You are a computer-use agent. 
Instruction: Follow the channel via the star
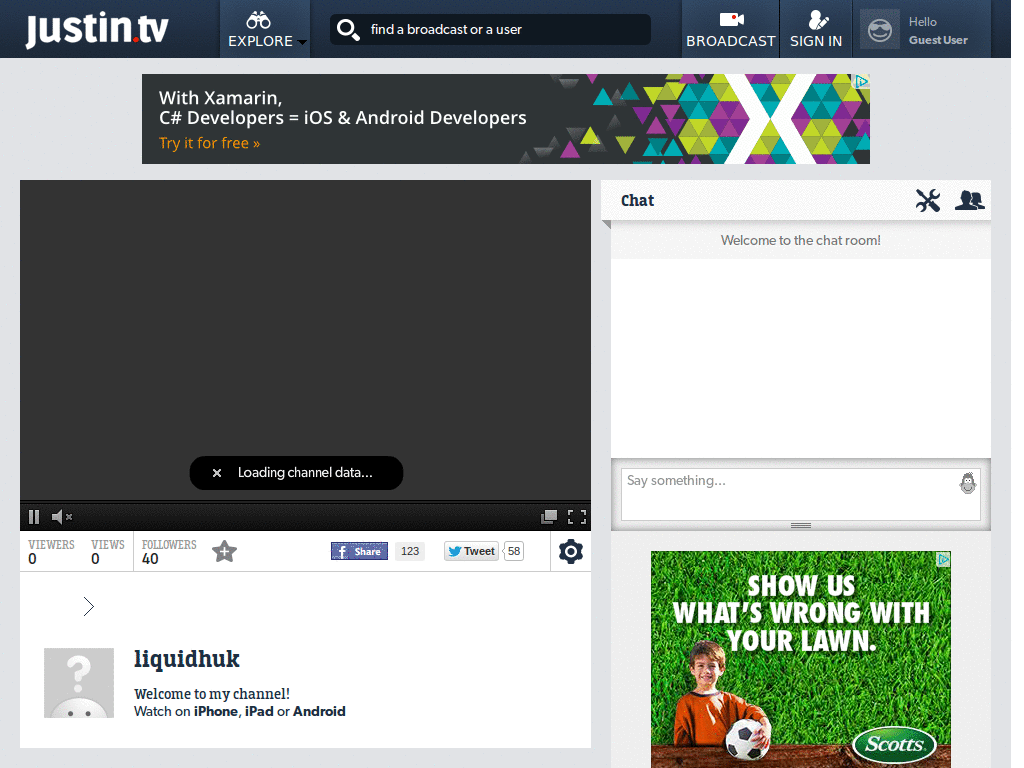click(x=224, y=551)
